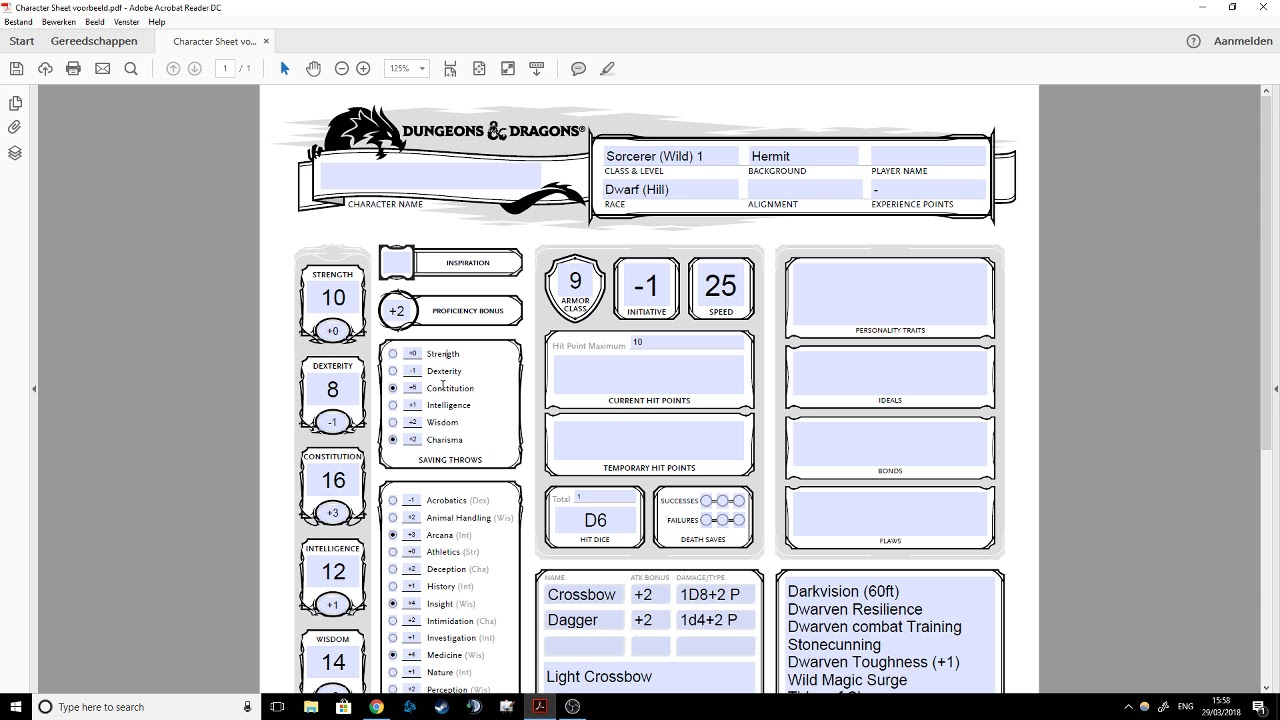1280x720 pixels.
Task: Add a comment with speech bubble icon
Action: pyautogui.click(x=578, y=68)
